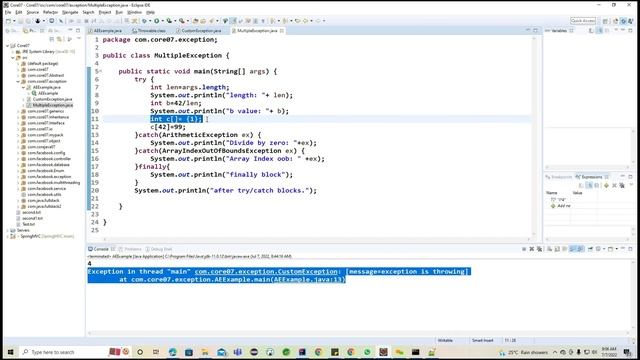The width and height of the screenshot is (640, 360).
Task: Open the Navigate menu
Action: click(70, 12)
